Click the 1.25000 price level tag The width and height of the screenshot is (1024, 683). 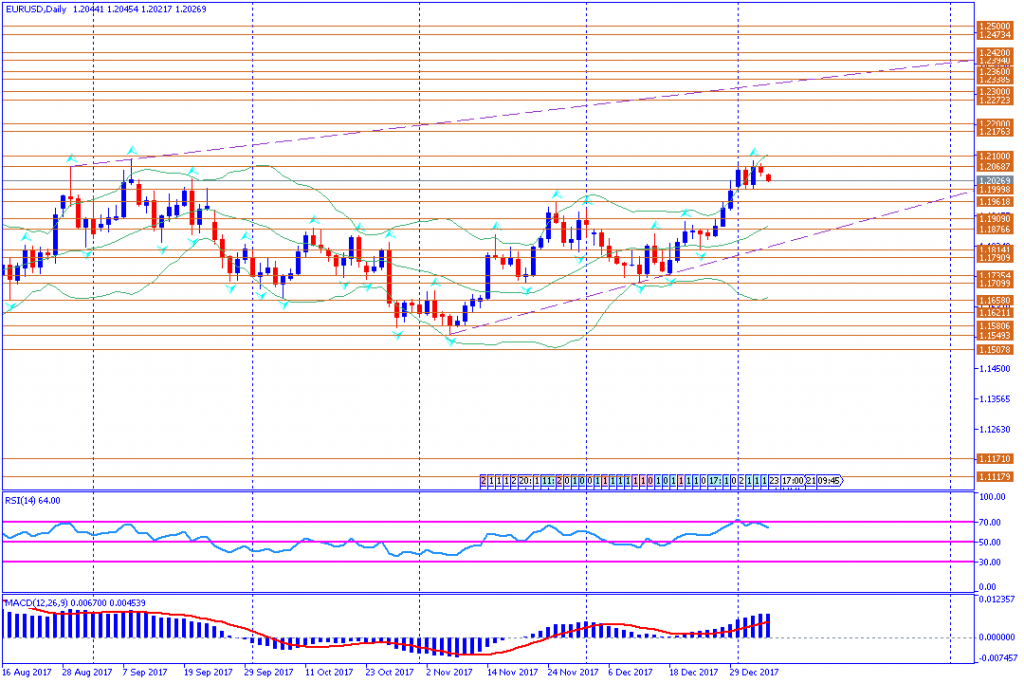click(994, 27)
